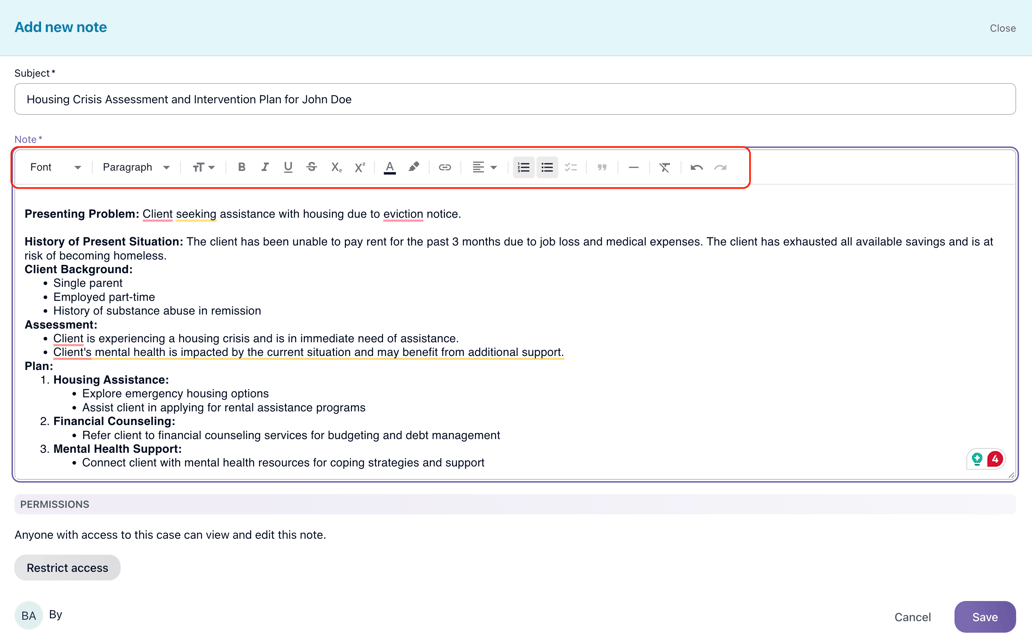Toggle the bulleted list formatting
Viewport: 1032px width, 637px height.
coord(547,167)
